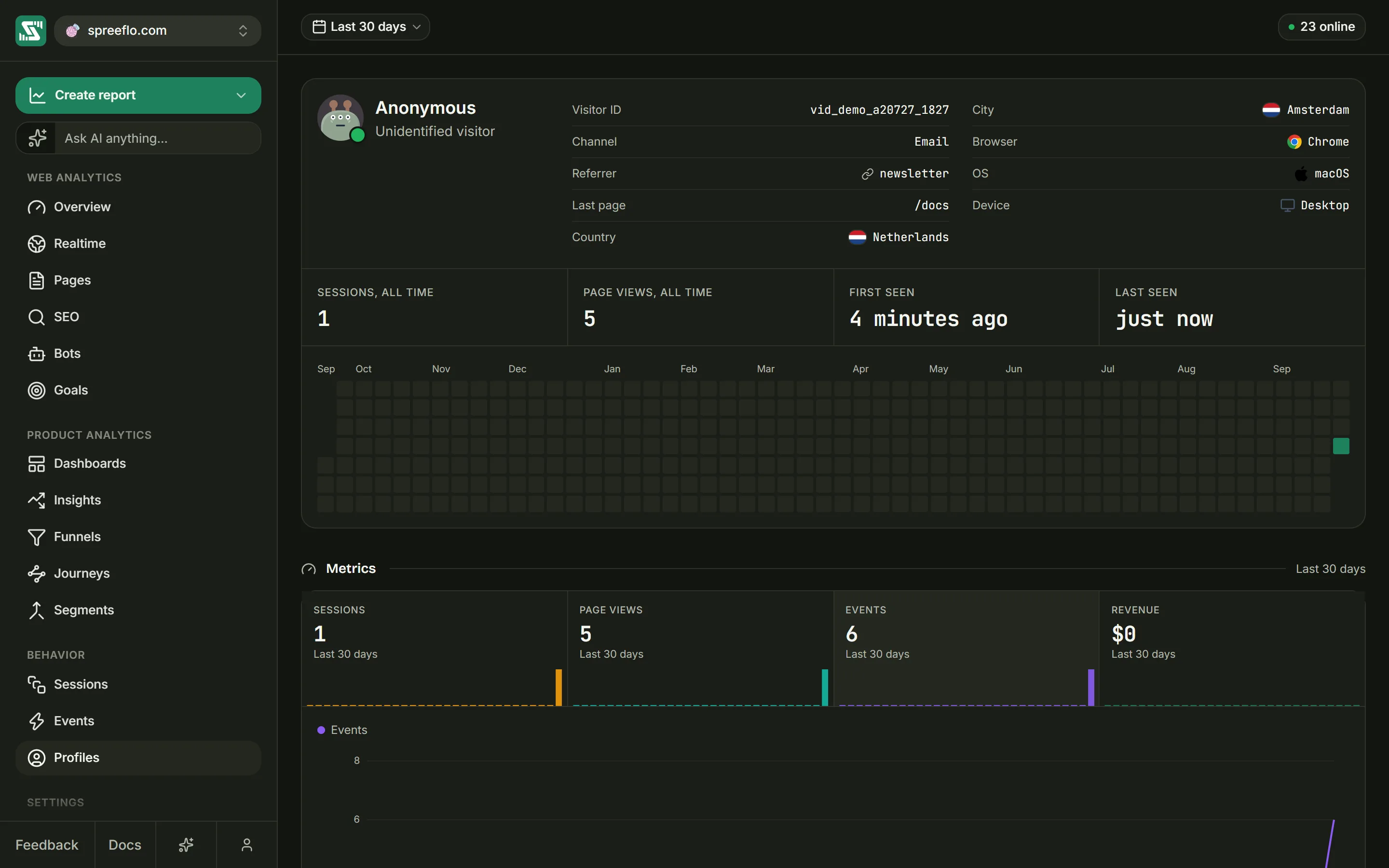Click the teal Page Views sparkline bar
Screen dimensions: 1389x868
(x=825, y=687)
